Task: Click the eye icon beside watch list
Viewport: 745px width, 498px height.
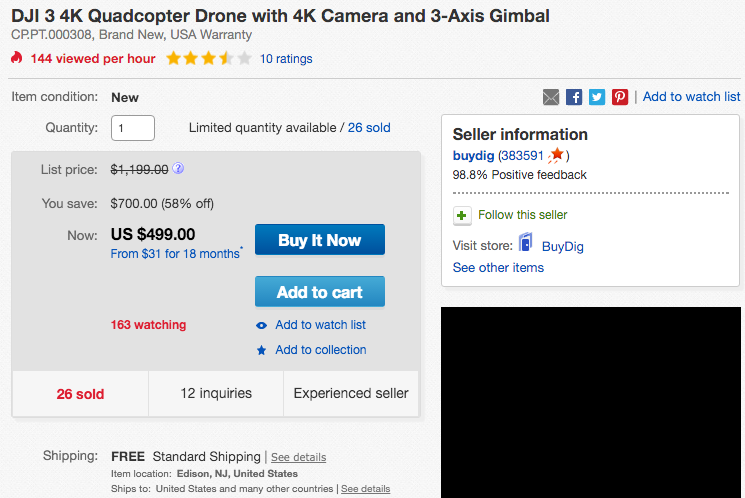Action: pyautogui.click(x=261, y=326)
